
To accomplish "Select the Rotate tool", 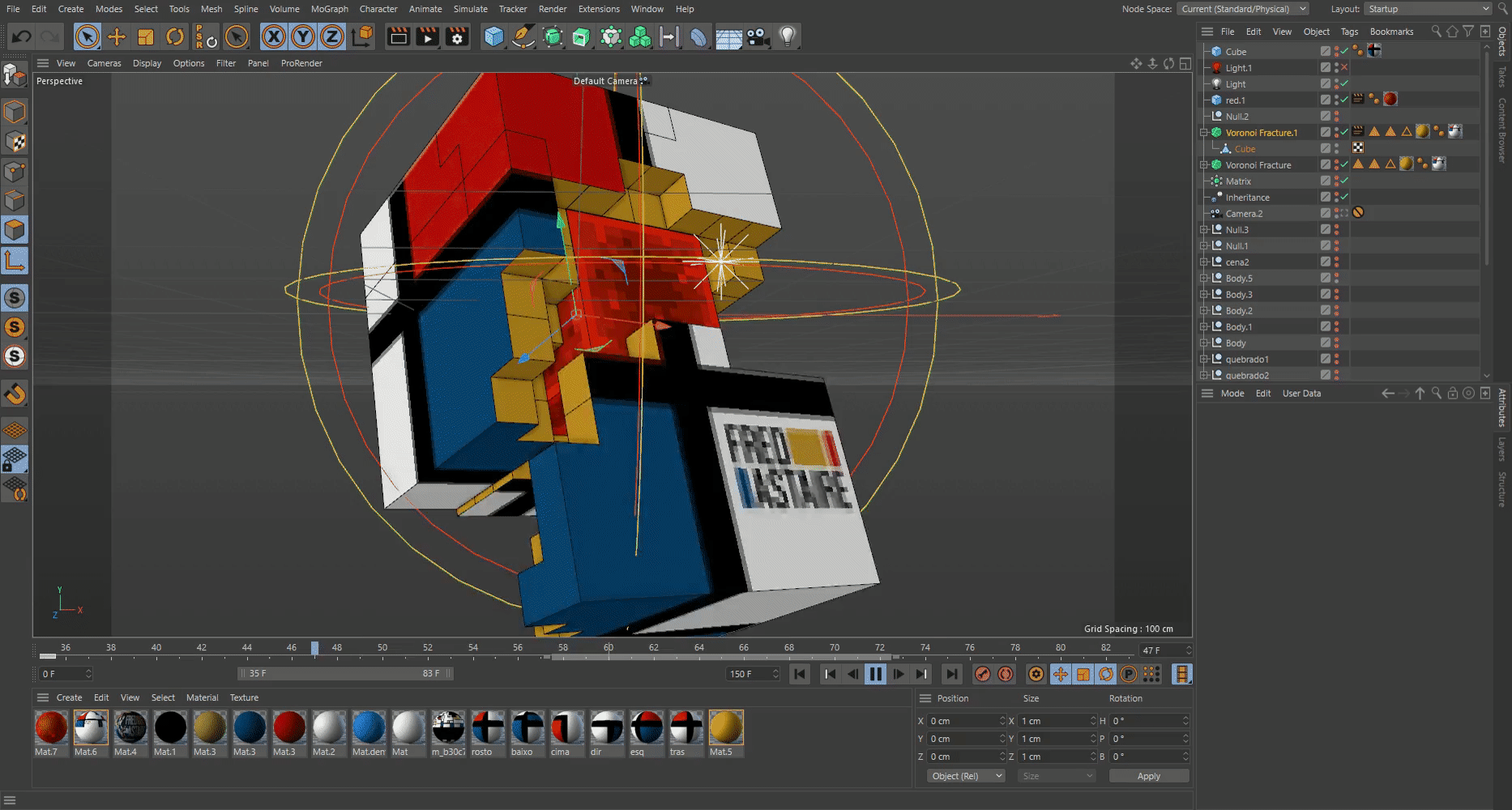I will click(x=175, y=36).
